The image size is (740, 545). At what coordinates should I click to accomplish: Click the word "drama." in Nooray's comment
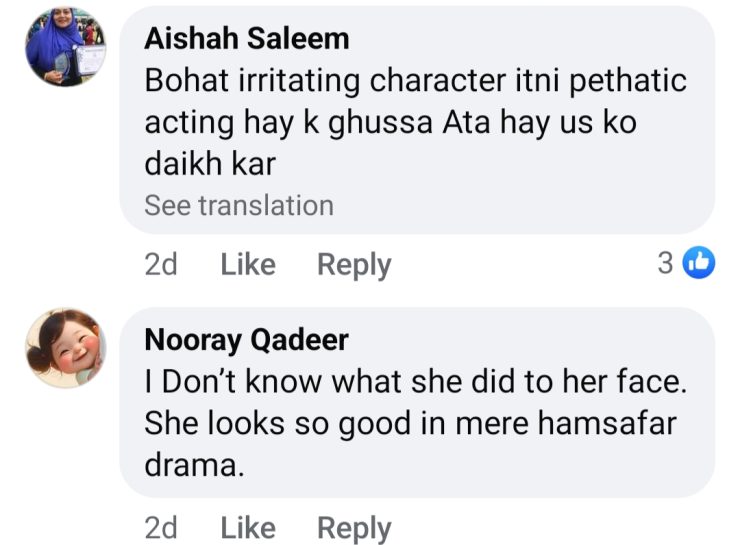[x=194, y=466]
